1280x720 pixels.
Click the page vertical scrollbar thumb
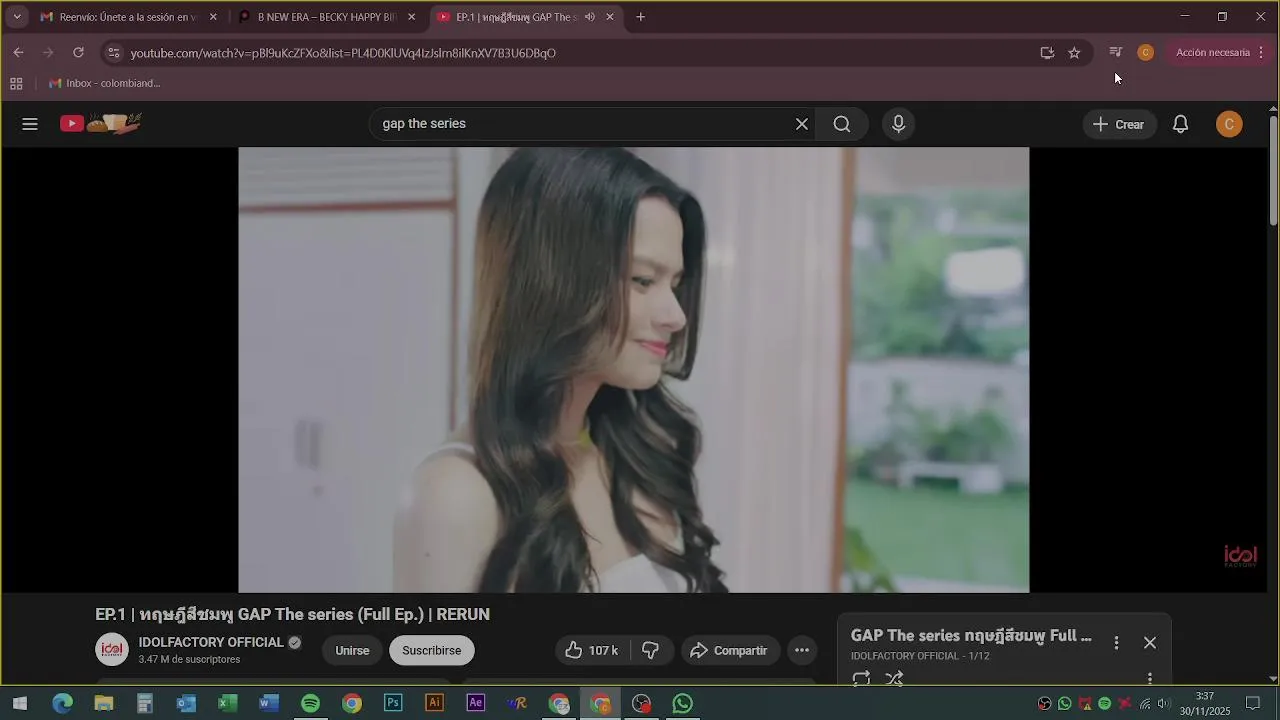[1273, 170]
